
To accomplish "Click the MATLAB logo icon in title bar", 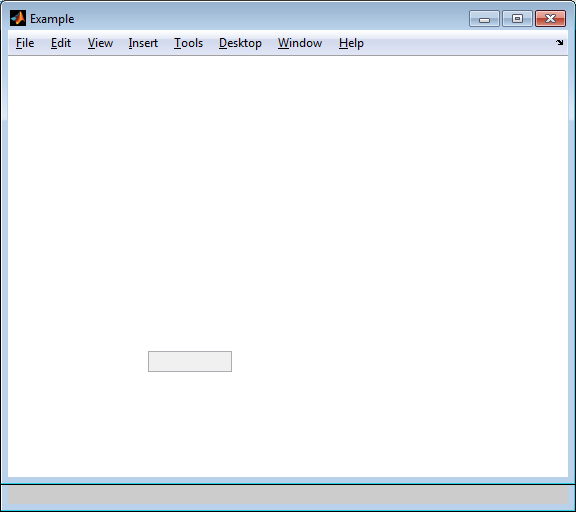I will click(x=18, y=18).
